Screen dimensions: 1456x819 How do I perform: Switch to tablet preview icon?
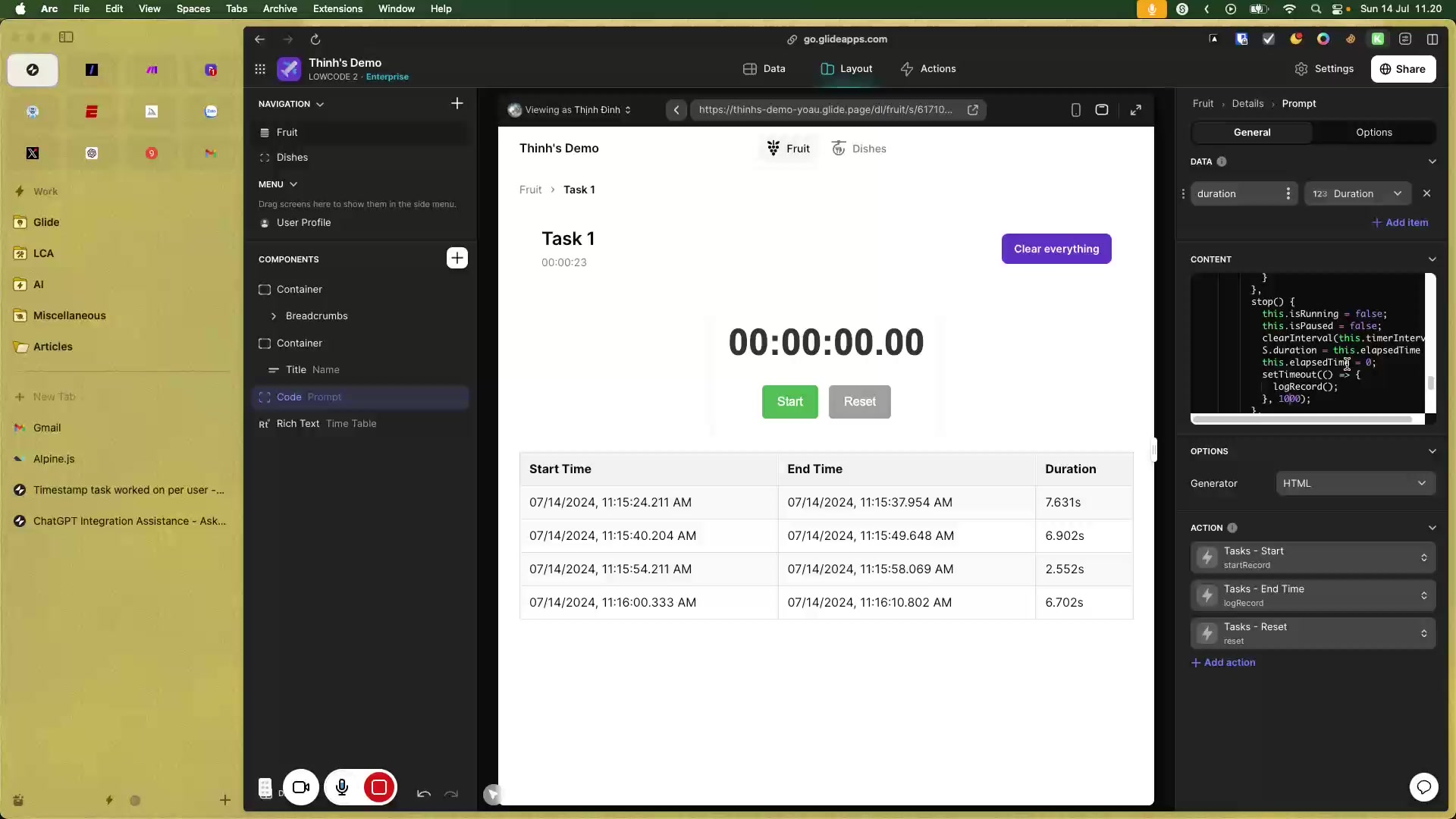pyautogui.click(x=1102, y=110)
